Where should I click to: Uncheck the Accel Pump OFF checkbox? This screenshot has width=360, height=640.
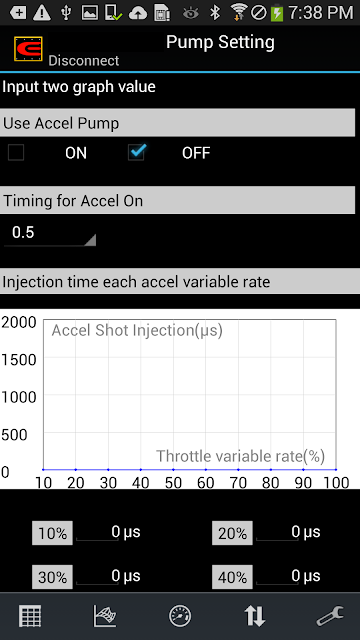click(136, 153)
